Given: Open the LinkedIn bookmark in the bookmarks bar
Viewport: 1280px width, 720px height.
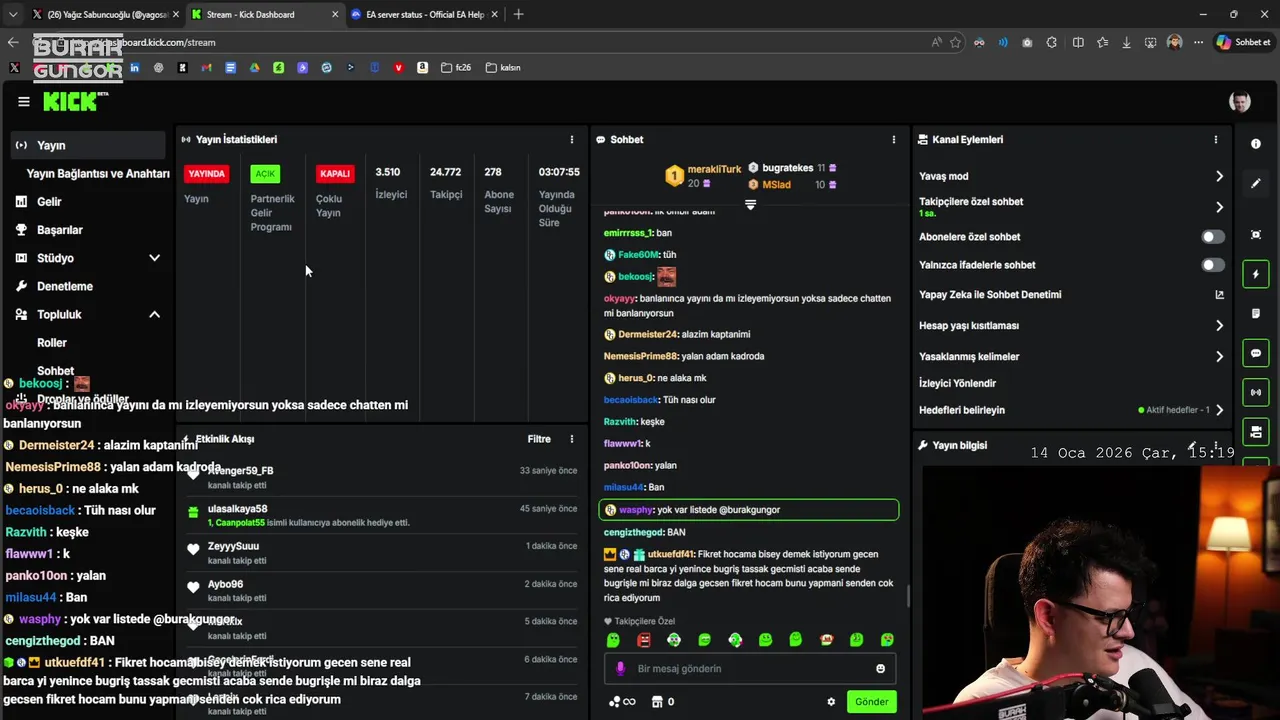Looking at the screenshot, I should click(134, 68).
